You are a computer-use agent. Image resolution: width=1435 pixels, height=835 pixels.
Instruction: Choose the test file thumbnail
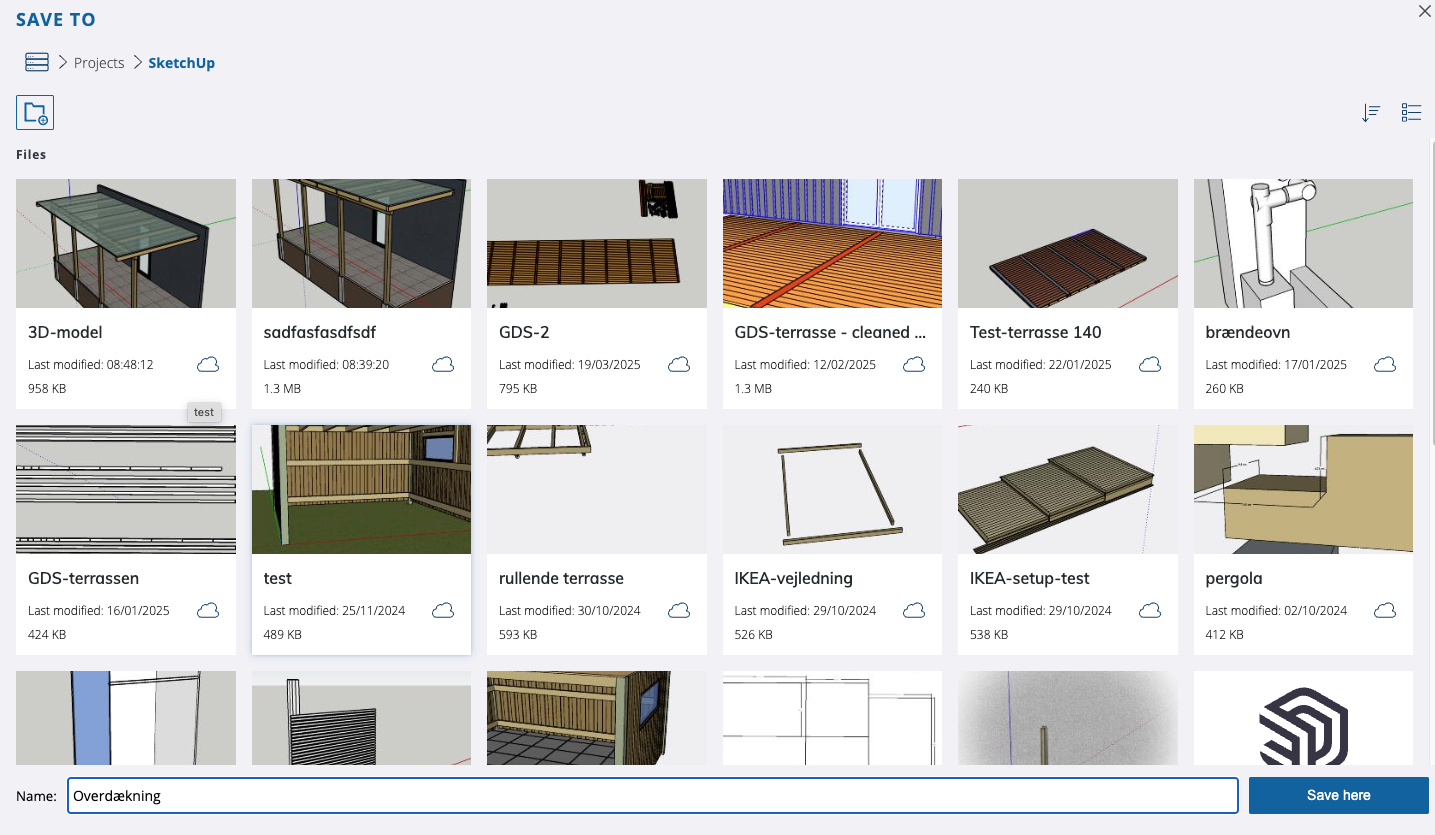tap(361, 490)
